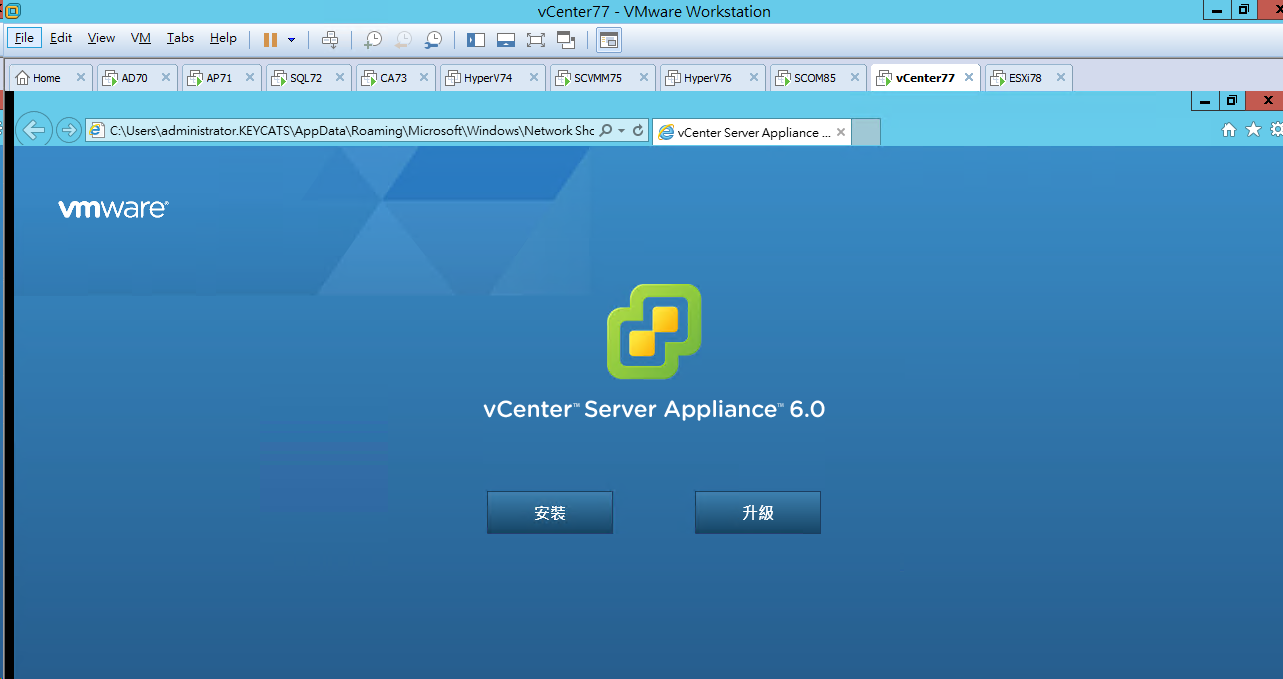Switch to the ESXi78 tab

click(x=1025, y=78)
